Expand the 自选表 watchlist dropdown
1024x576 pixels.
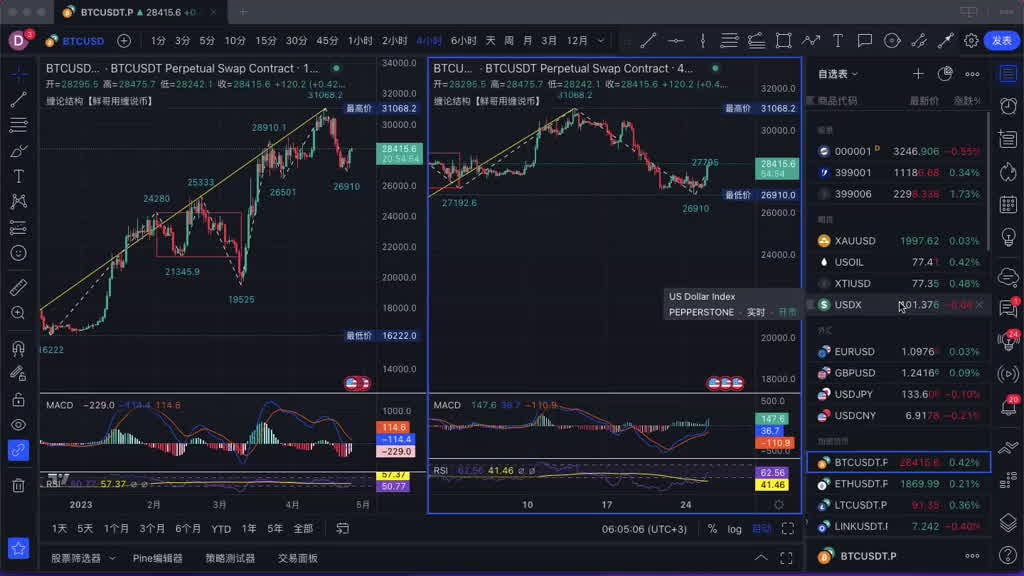click(x=838, y=74)
